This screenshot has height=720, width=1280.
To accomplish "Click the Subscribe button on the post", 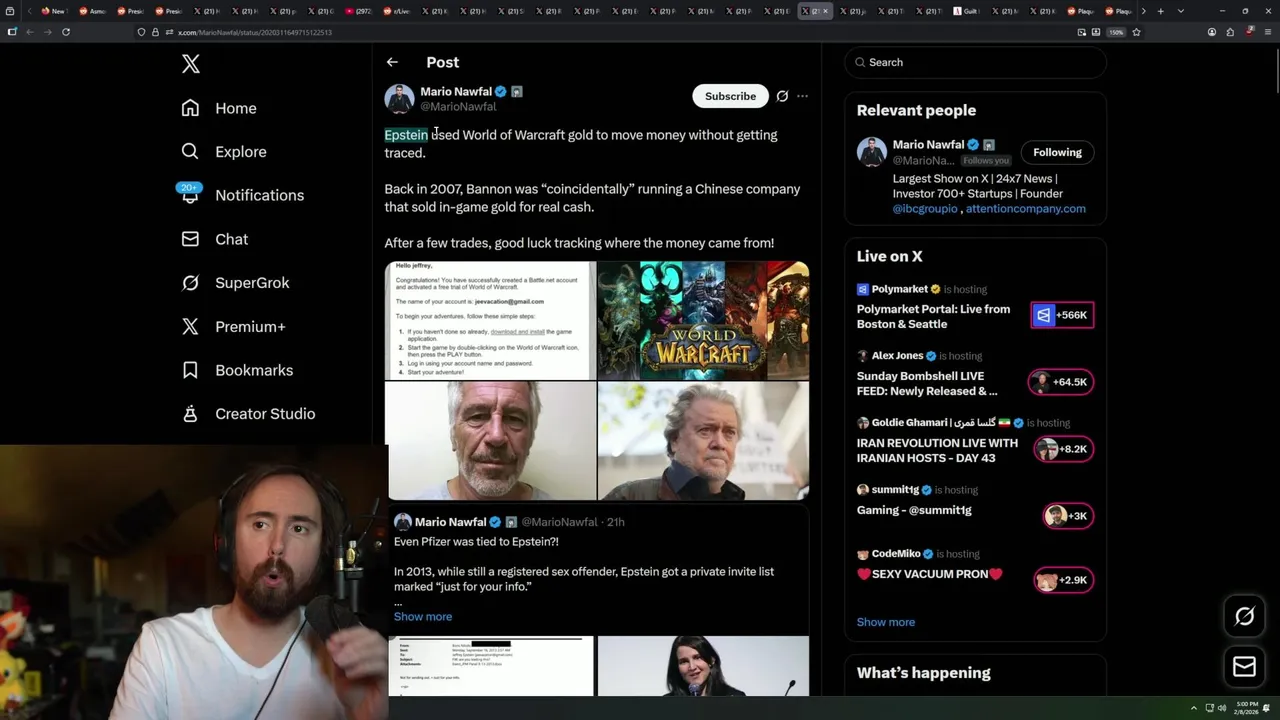I will pos(730,96).
